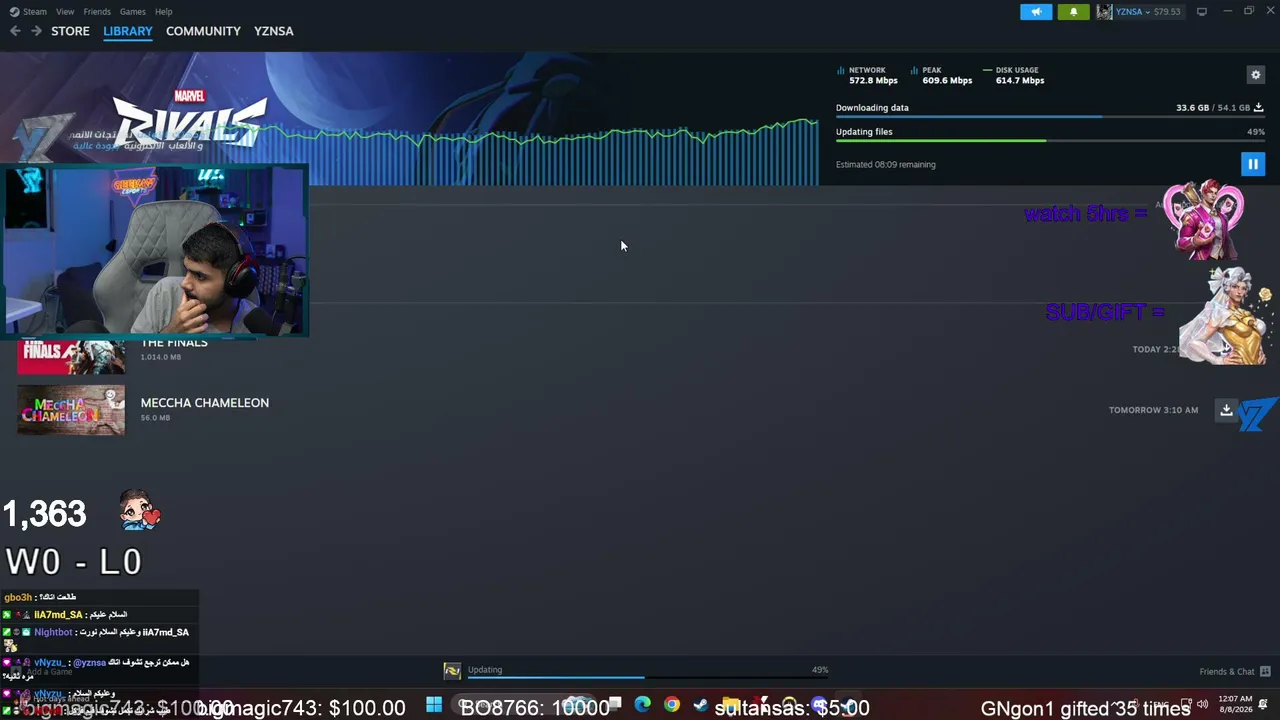Click the TOMORROW 3:10 AM schedule text

click(x=1153, y=410)
